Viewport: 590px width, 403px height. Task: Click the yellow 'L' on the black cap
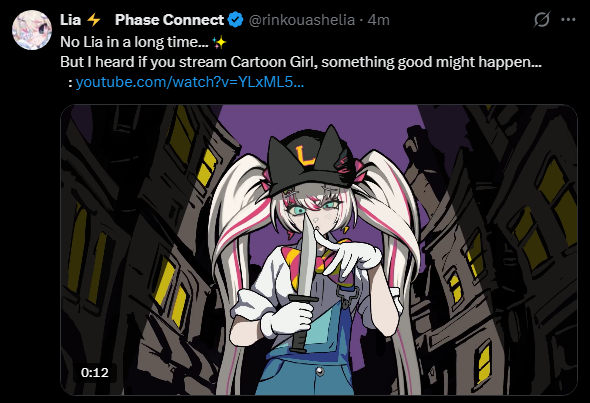(305, 156)
